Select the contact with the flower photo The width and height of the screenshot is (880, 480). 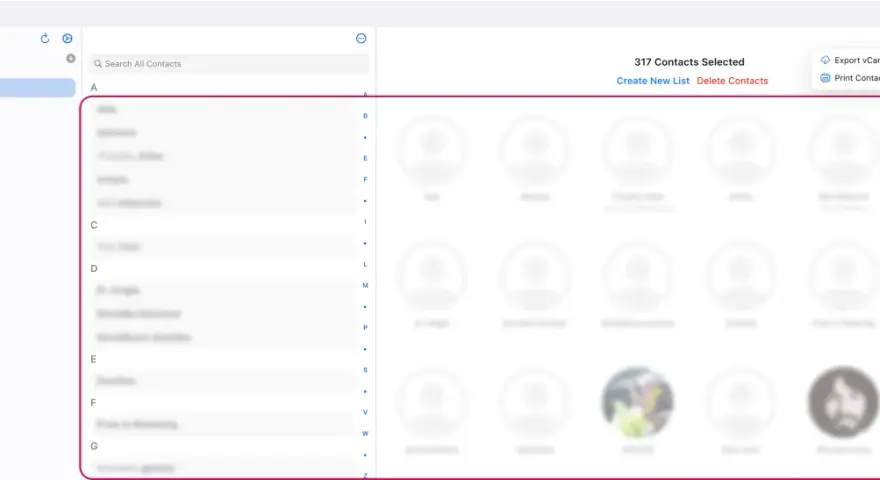(x=638, y=402)
